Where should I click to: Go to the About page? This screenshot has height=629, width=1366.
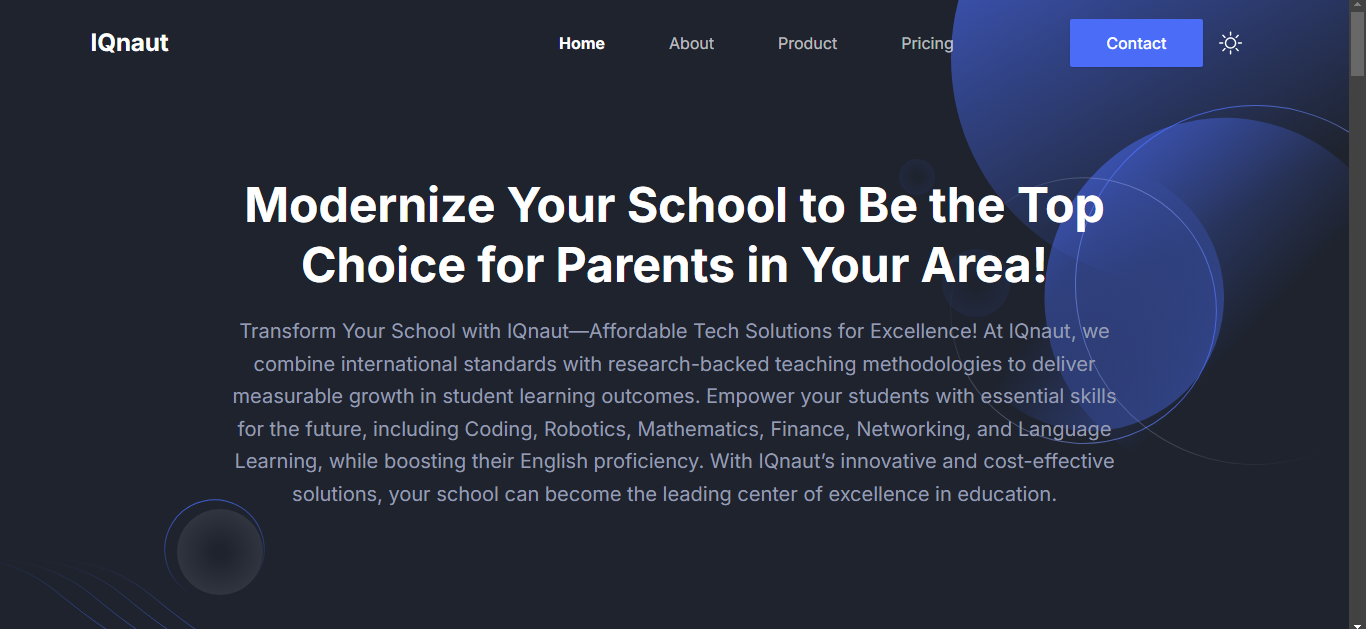(x=691, y=43)
